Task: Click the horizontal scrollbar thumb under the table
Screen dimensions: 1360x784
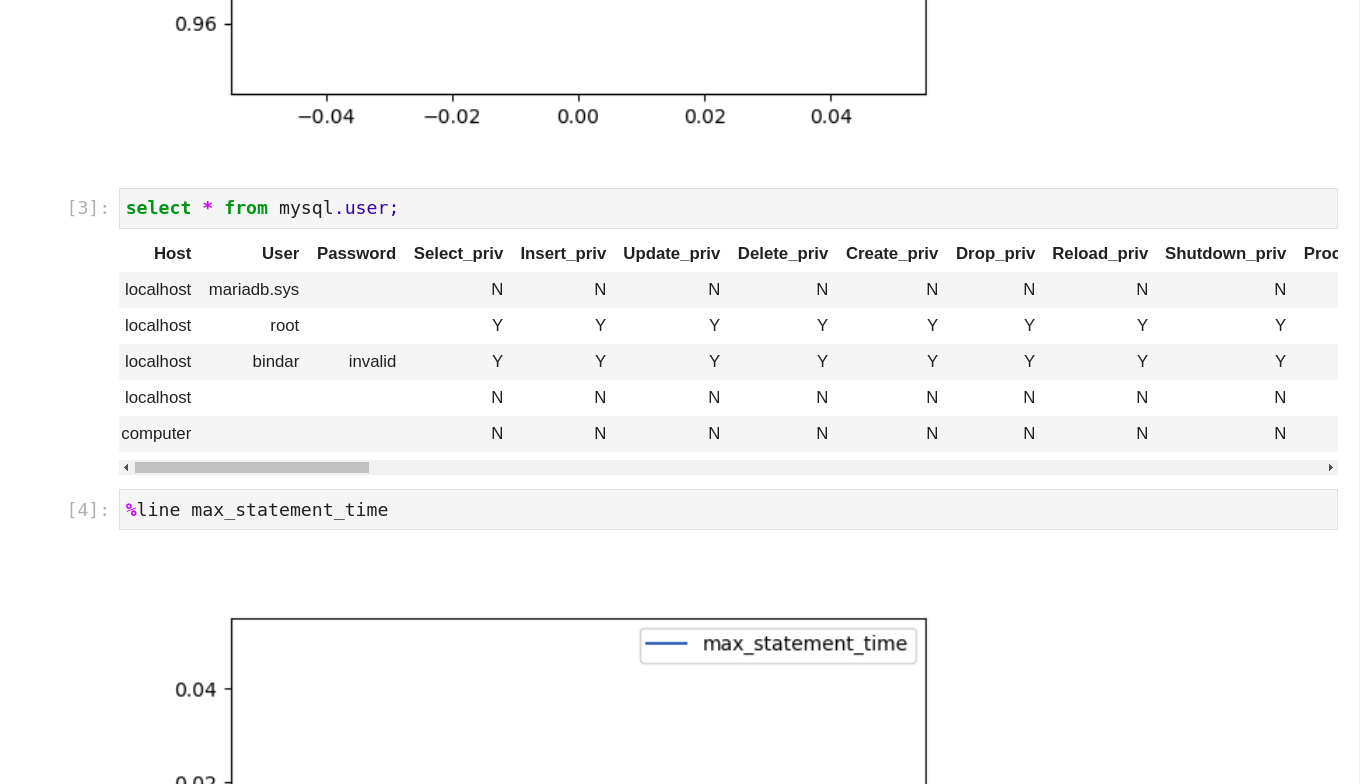Action: click(x=252, y=468)
